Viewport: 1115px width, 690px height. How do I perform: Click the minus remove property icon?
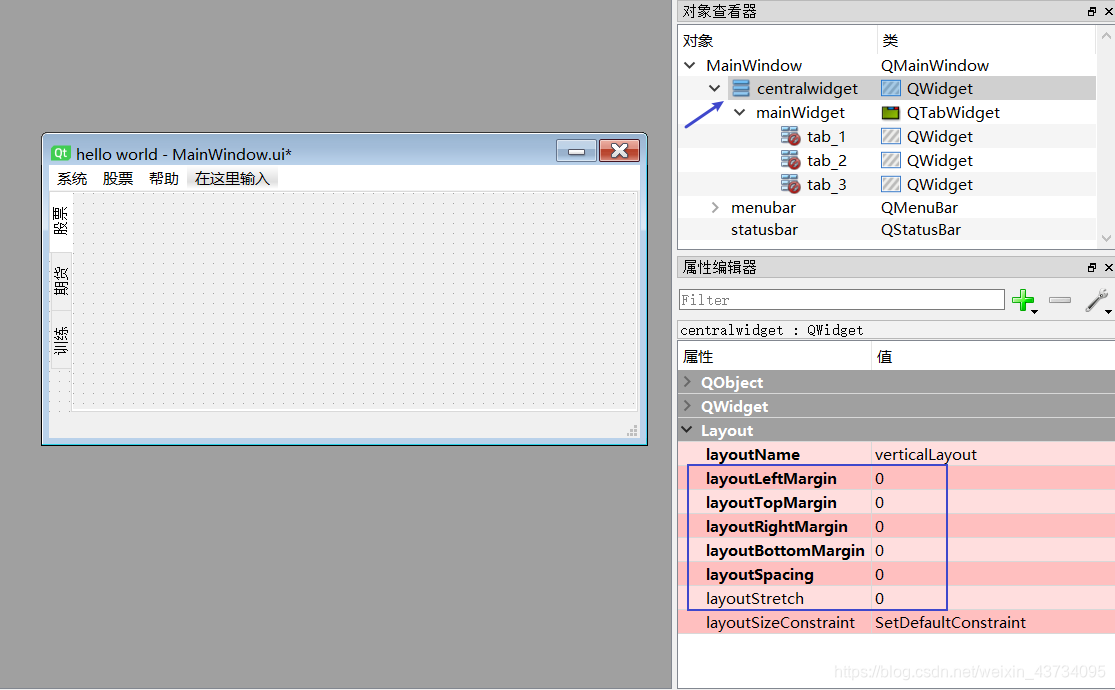(x=1060, y=300)
